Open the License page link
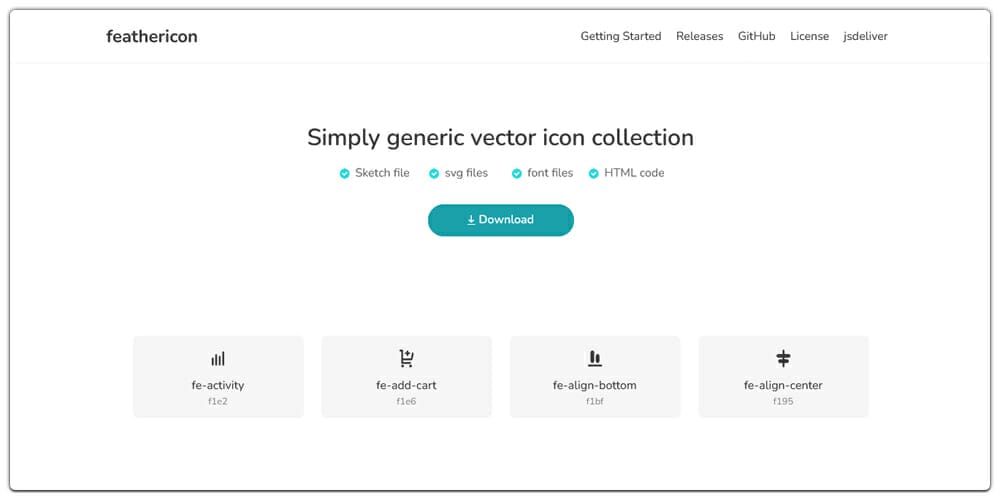The height and width of the screenshot is (500, 1000). [x=809, y=36]
